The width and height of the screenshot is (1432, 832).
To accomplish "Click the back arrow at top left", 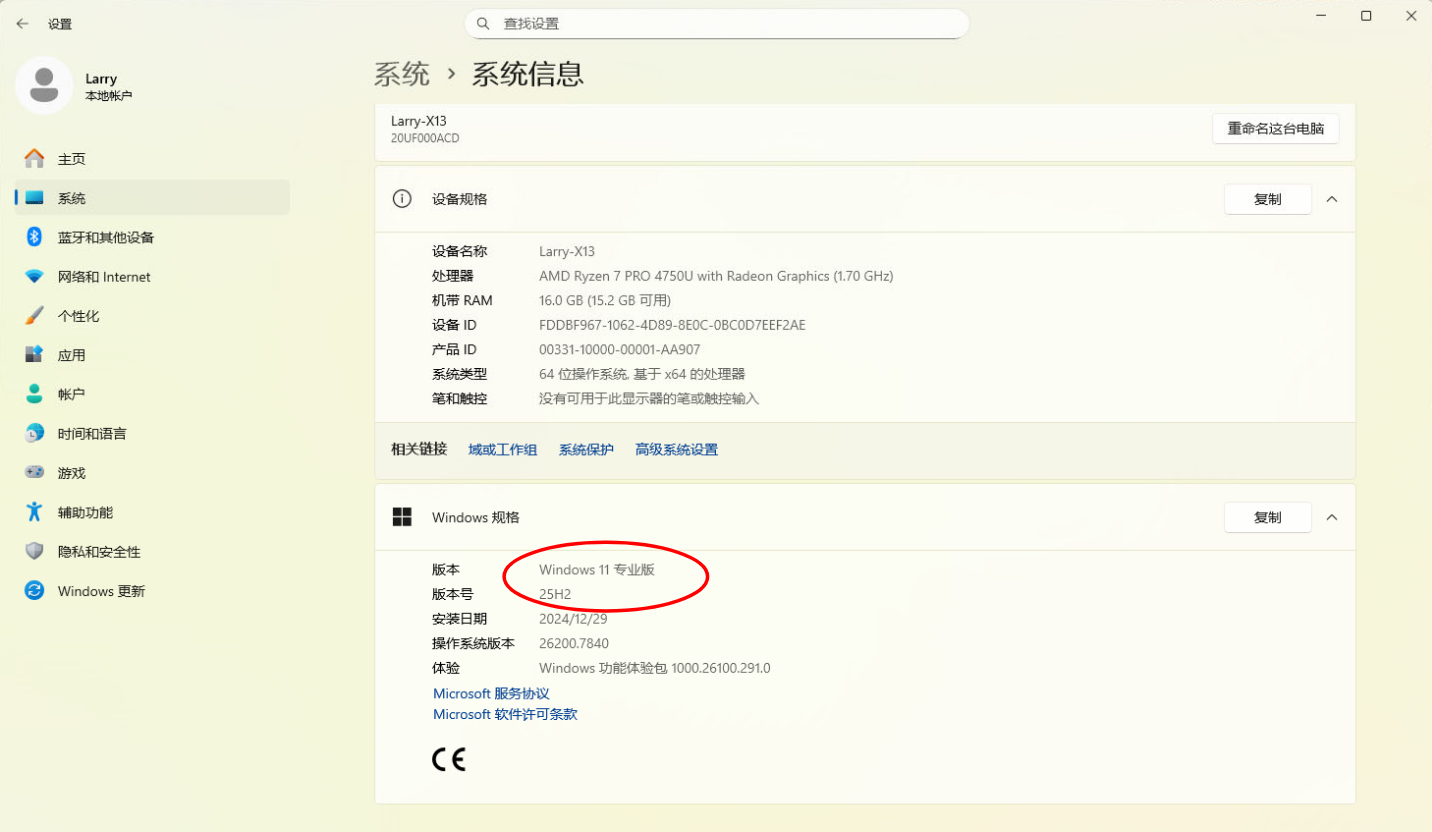I will [21, 23].
